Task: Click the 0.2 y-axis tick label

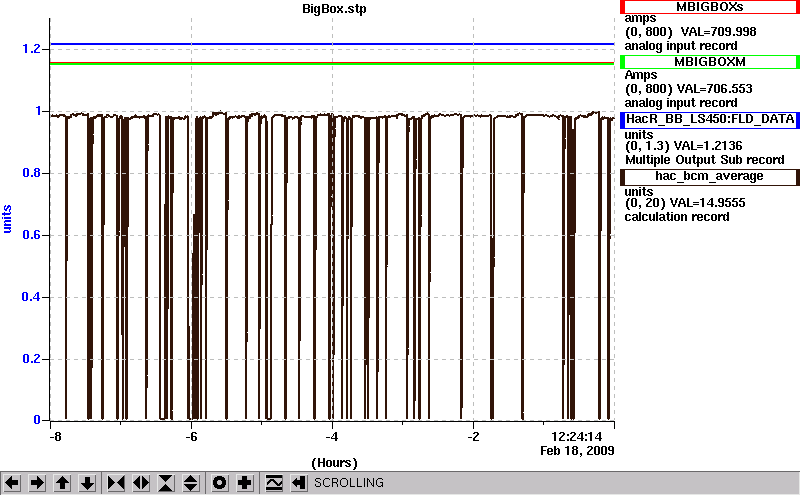Action: 31,359
